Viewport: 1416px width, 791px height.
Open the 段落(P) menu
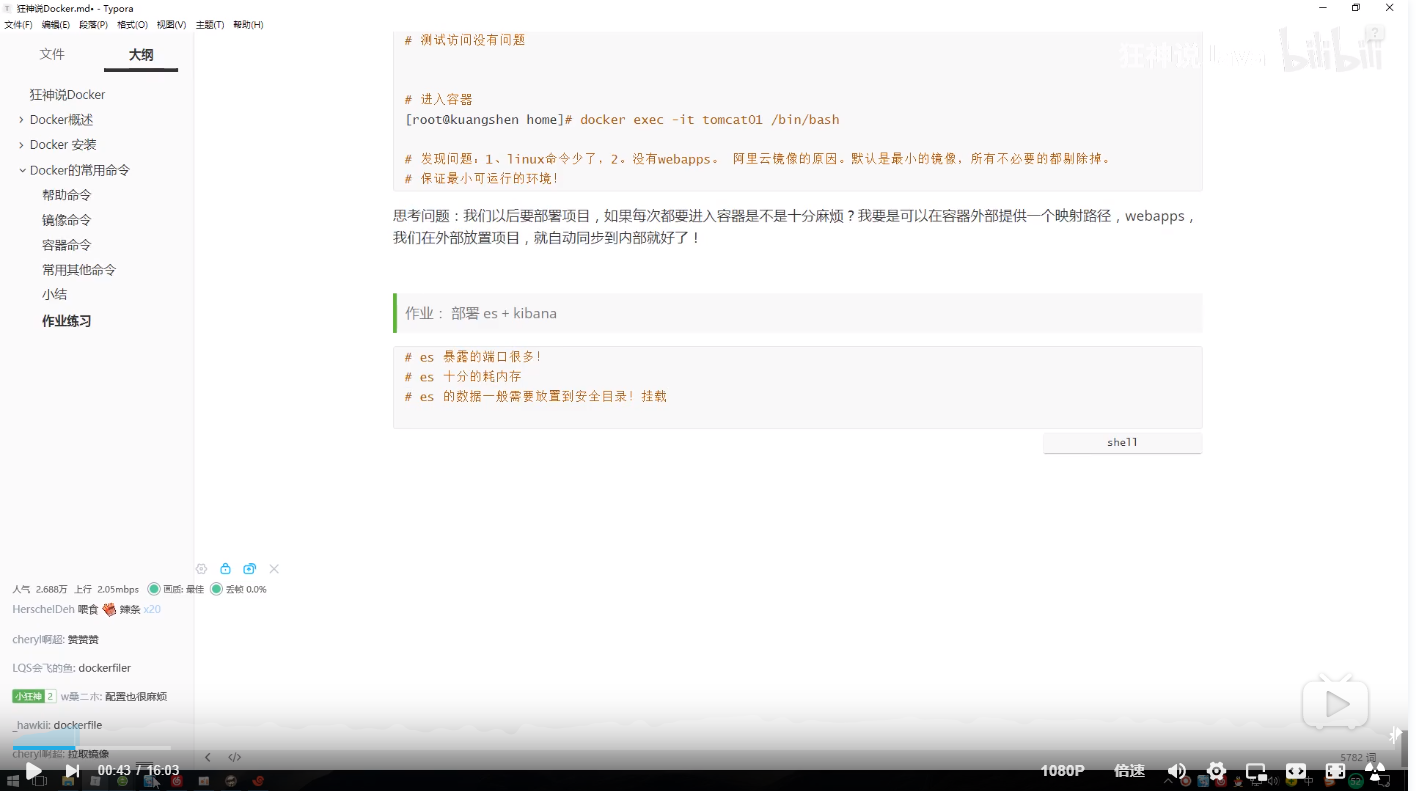(93, 25)
